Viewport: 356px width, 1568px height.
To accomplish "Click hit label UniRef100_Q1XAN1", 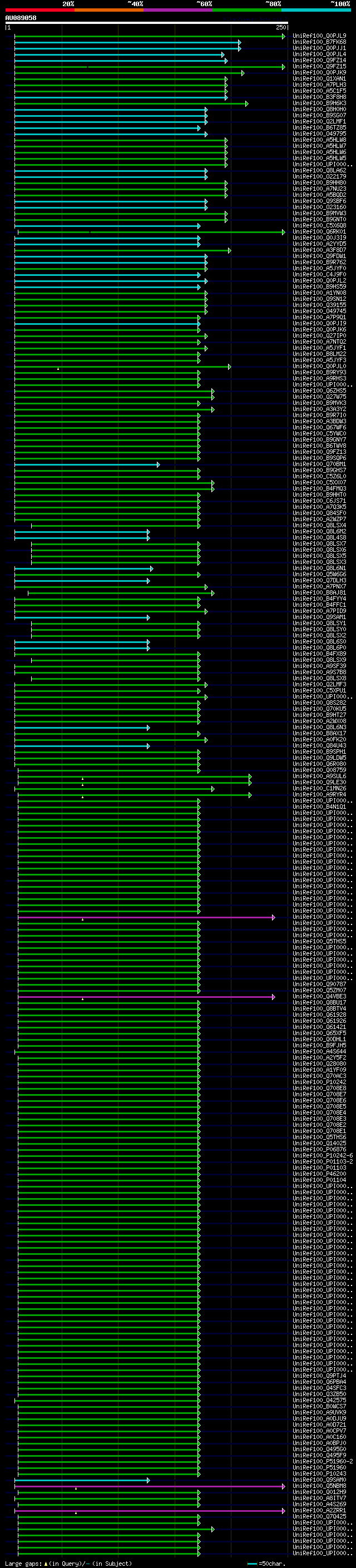I will pyautogui.click(x=319, y=78).
